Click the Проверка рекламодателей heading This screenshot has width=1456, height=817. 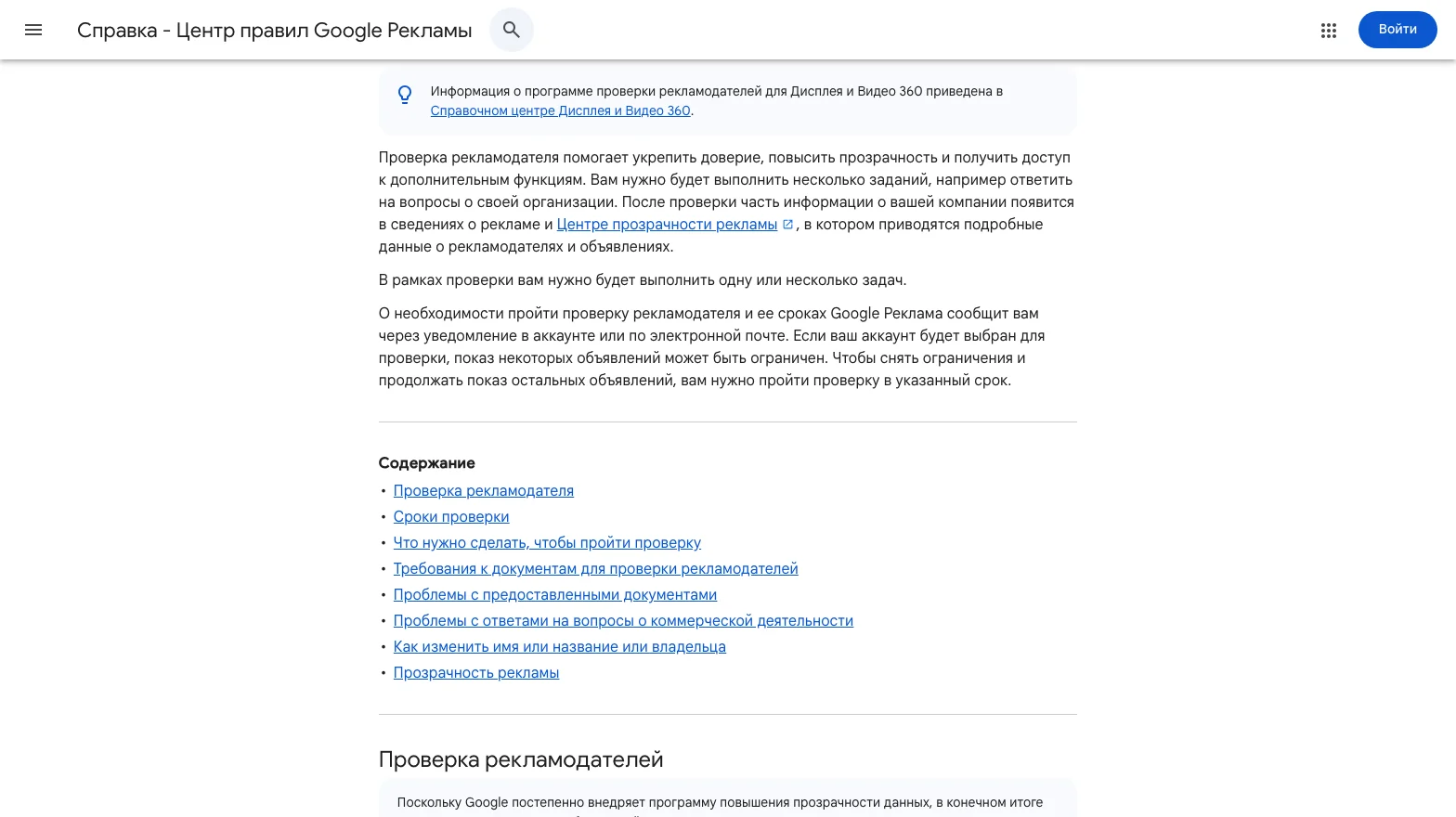pos(521,759)
